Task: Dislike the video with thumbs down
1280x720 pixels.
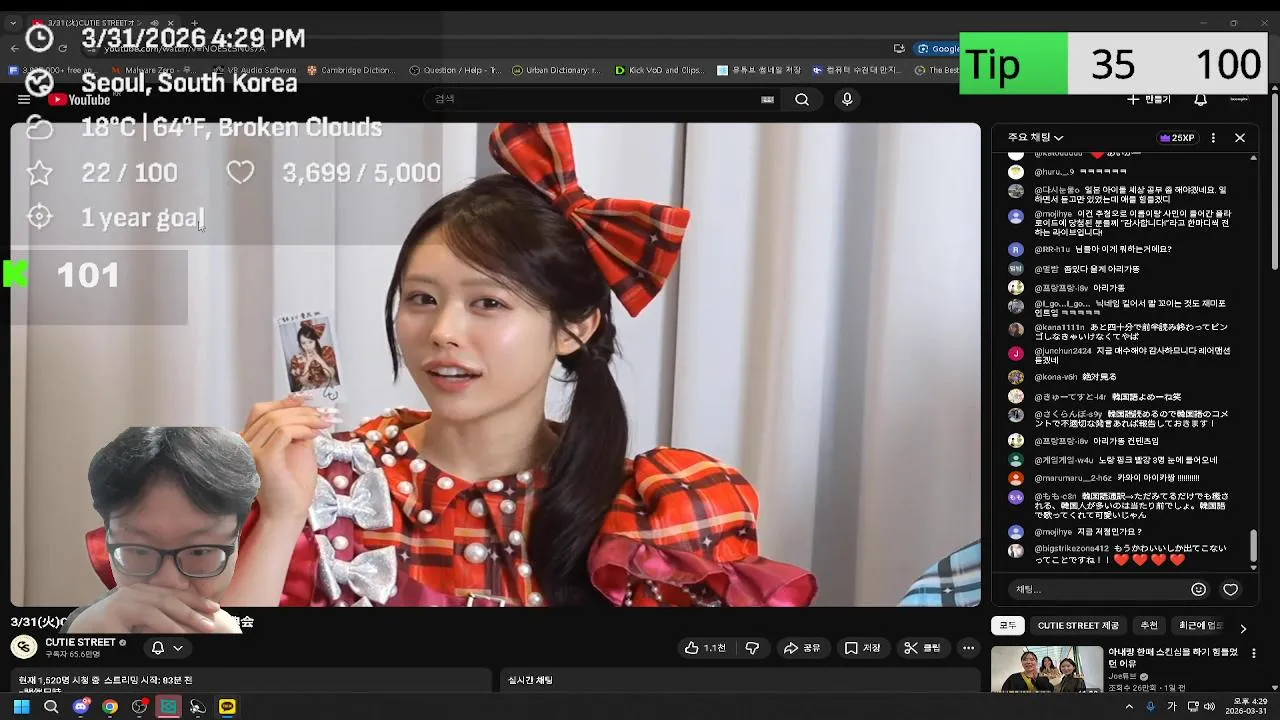Action: click(x=752, y=648)
